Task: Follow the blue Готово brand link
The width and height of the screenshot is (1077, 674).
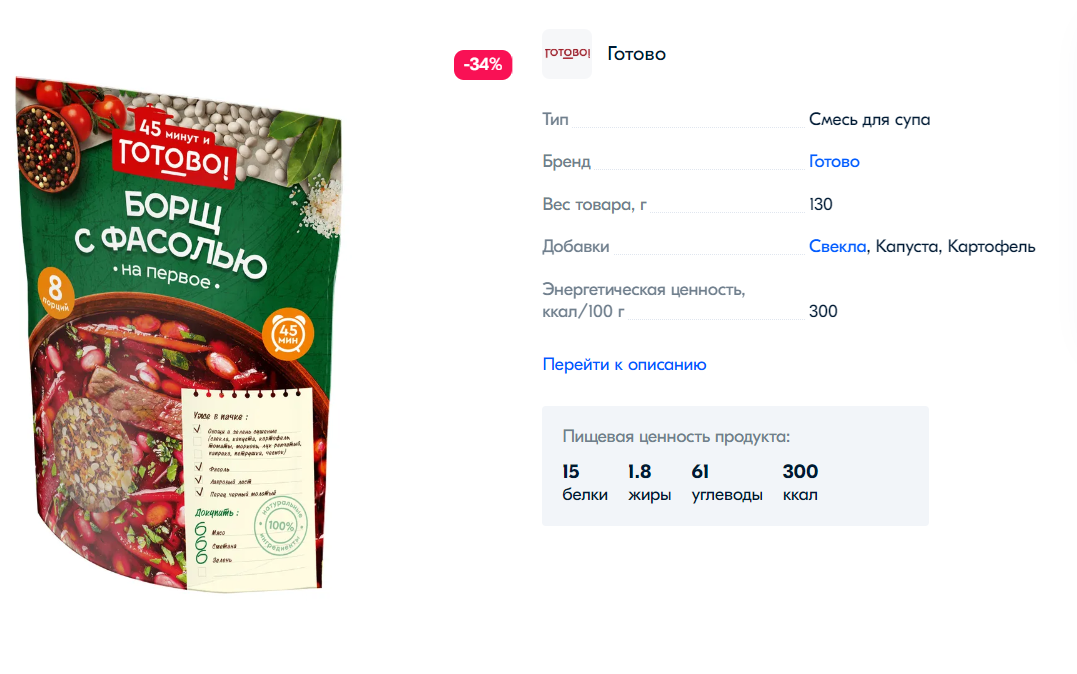Action: [834, 161]
